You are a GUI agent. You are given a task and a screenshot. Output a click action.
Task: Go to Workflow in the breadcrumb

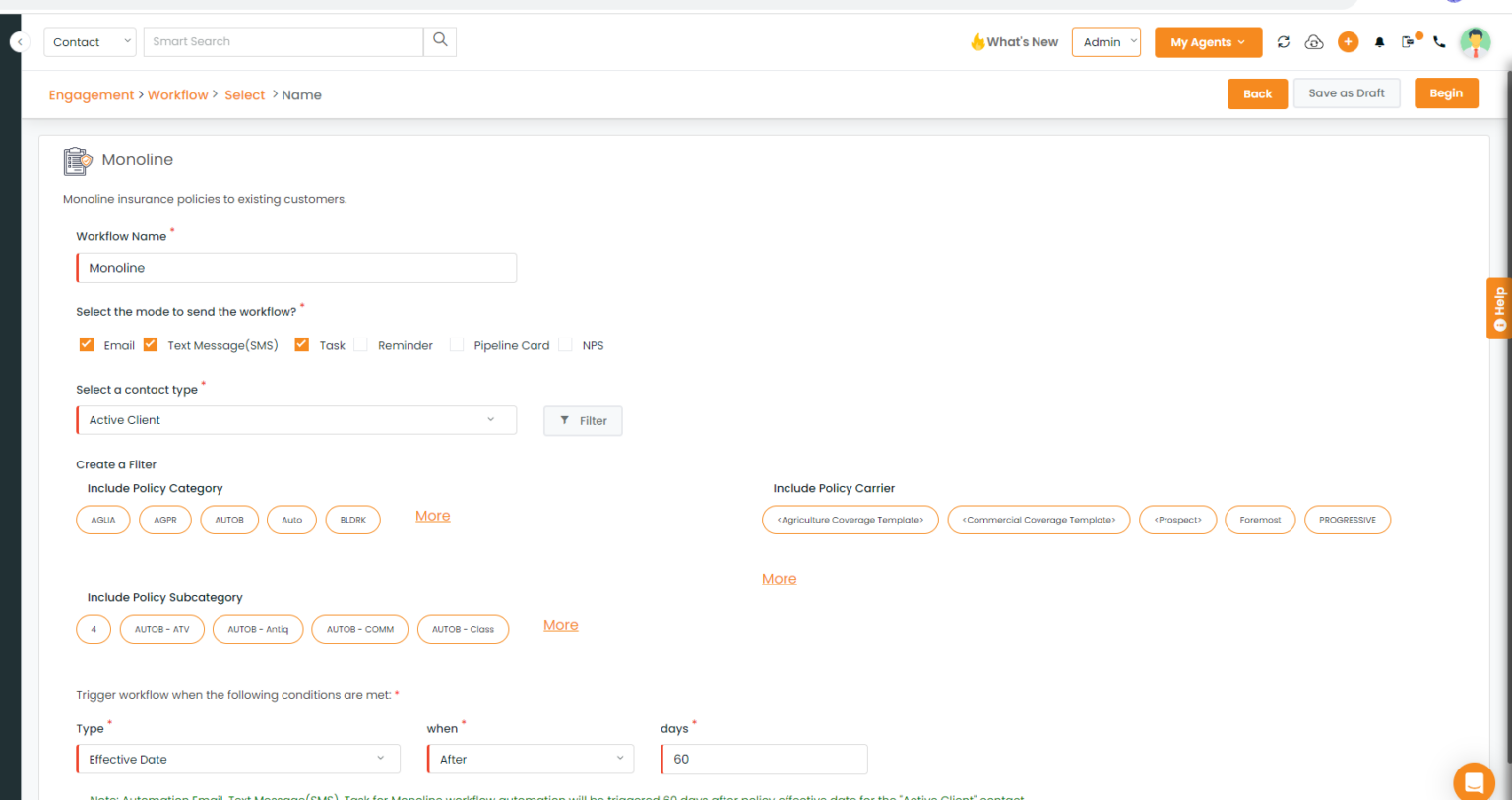[178, 94]
